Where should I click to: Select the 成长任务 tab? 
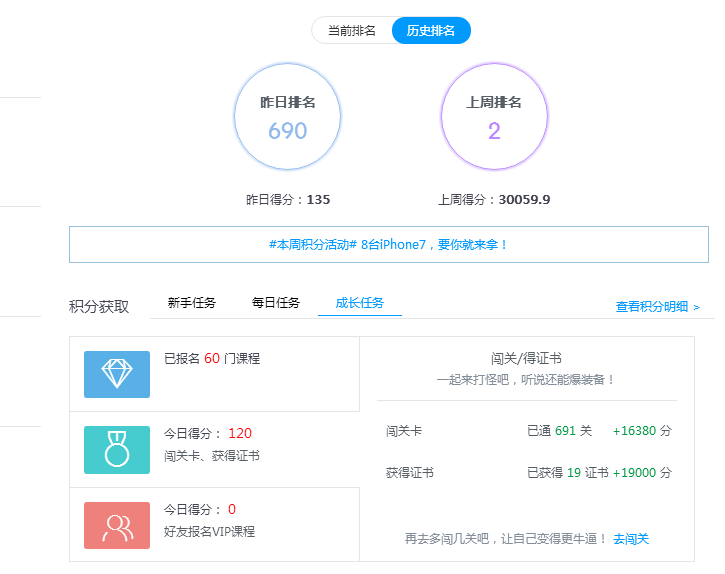[x=360, y=303]
